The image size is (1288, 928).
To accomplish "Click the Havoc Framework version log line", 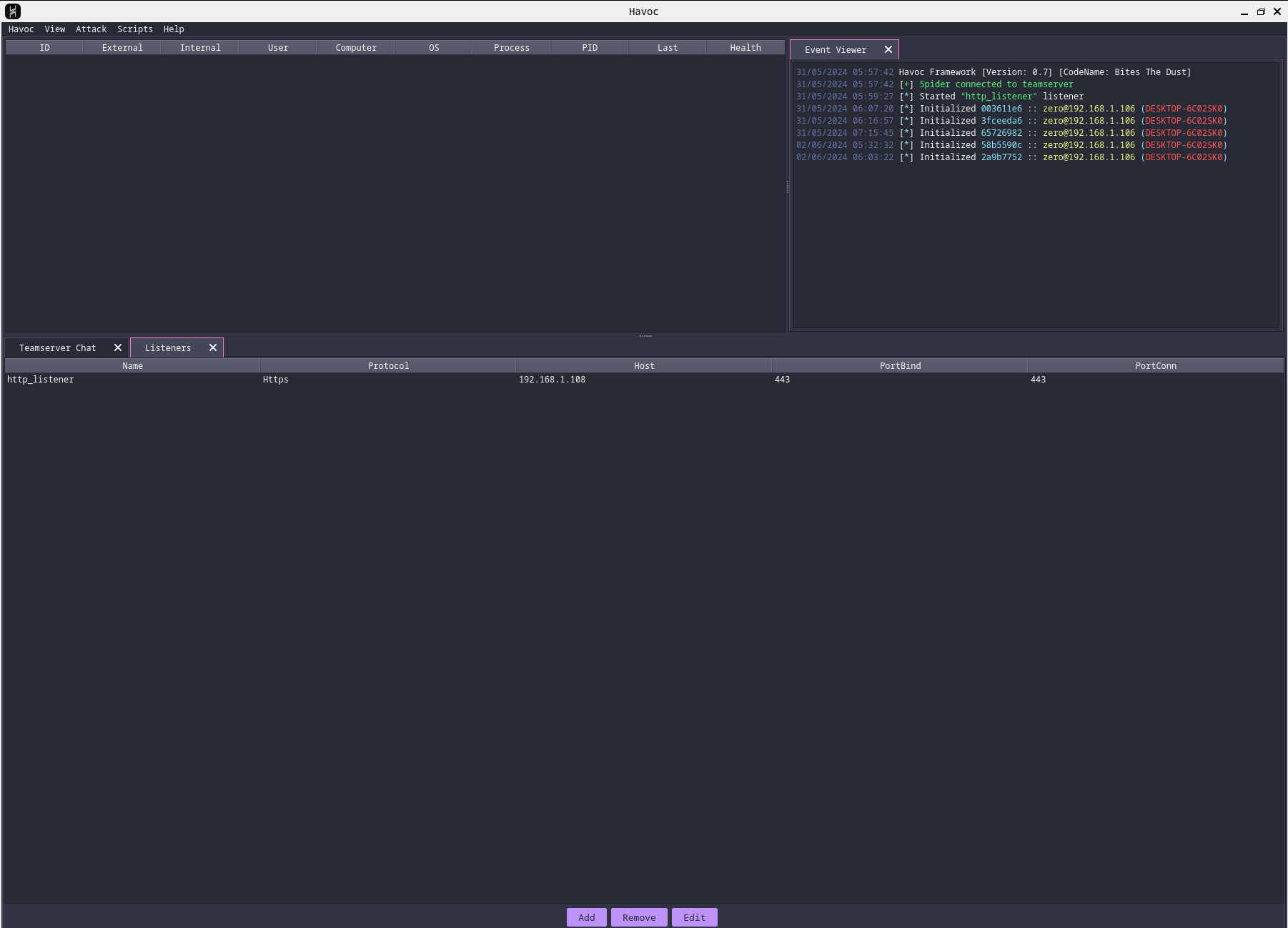I will [994, 72].
